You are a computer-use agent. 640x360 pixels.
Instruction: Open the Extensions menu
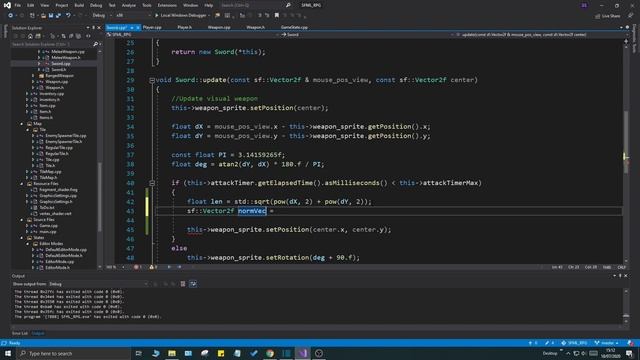(x=167, y=5)
